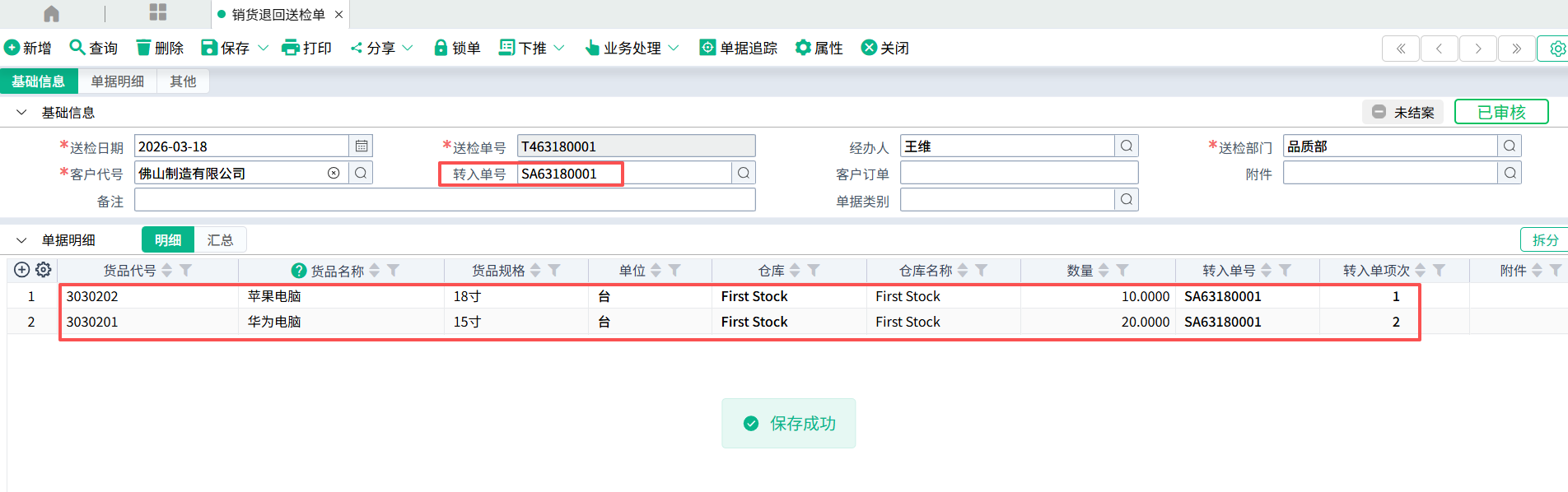
Task: Switch to the 单据明细 tab
Action: click(117, 81)
